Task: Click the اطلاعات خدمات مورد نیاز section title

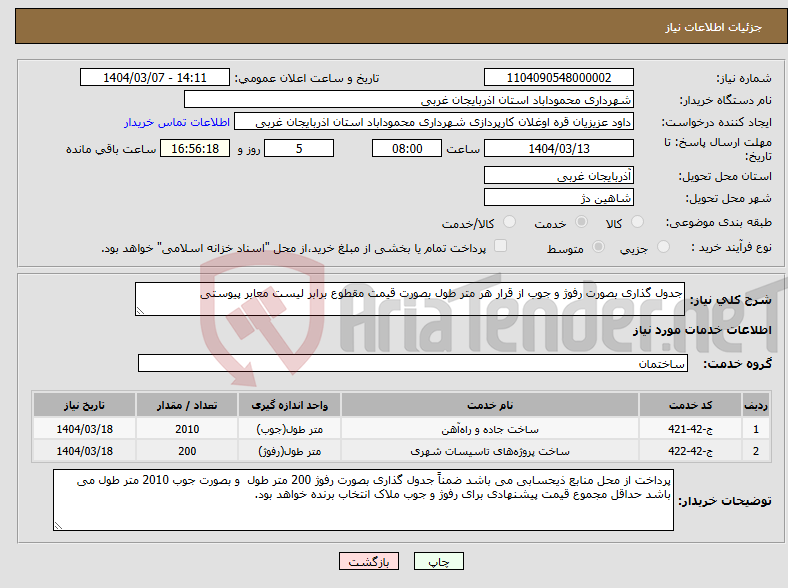Action: [x=702, y=330]
